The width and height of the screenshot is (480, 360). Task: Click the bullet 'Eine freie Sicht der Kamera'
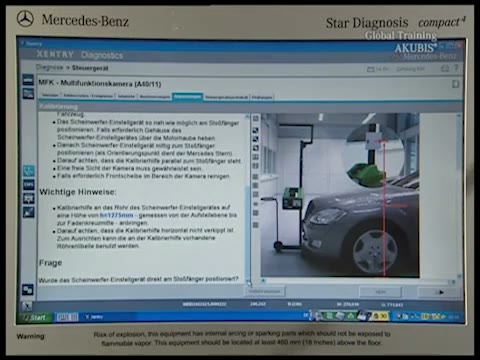[x=129, y=168]
